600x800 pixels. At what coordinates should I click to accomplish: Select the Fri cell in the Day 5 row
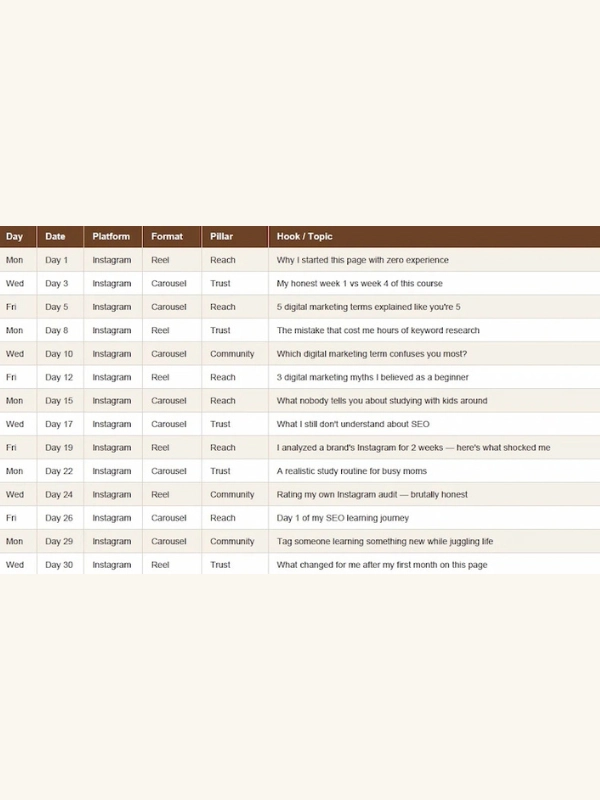tap(18, 307)
